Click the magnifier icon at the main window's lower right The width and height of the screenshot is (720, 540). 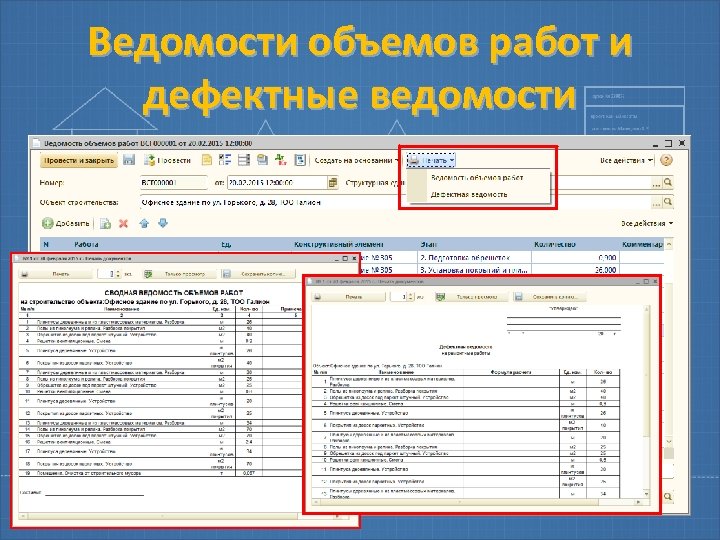(668, 496)
